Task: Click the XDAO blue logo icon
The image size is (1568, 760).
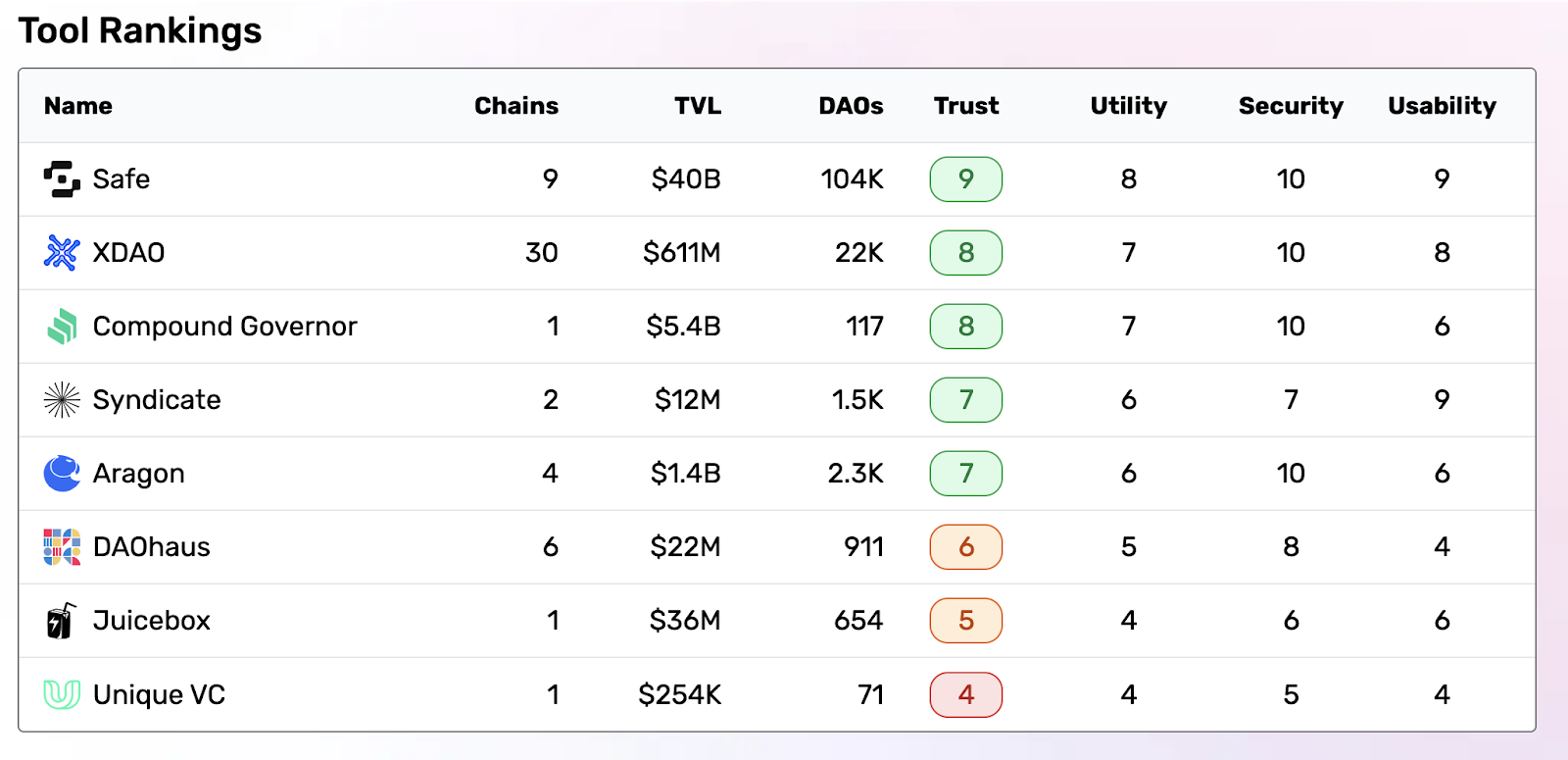Action: pos(62,253)
